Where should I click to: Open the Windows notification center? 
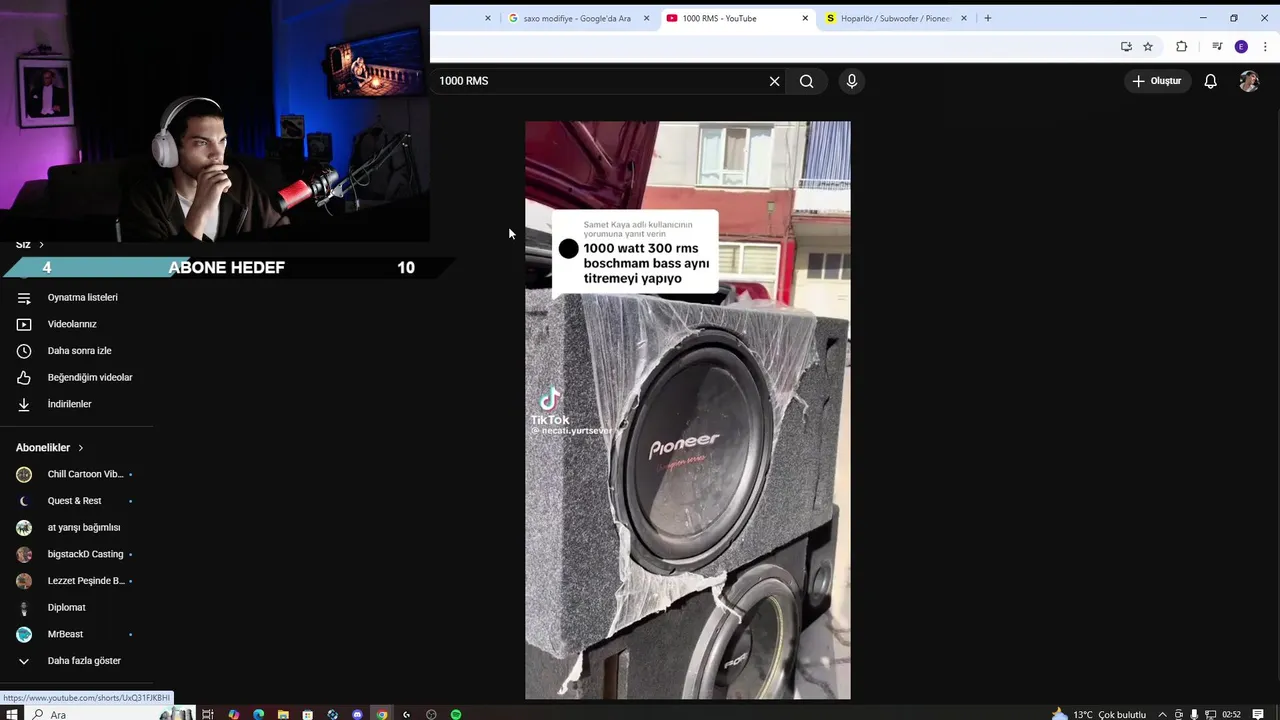[1258, 714]
